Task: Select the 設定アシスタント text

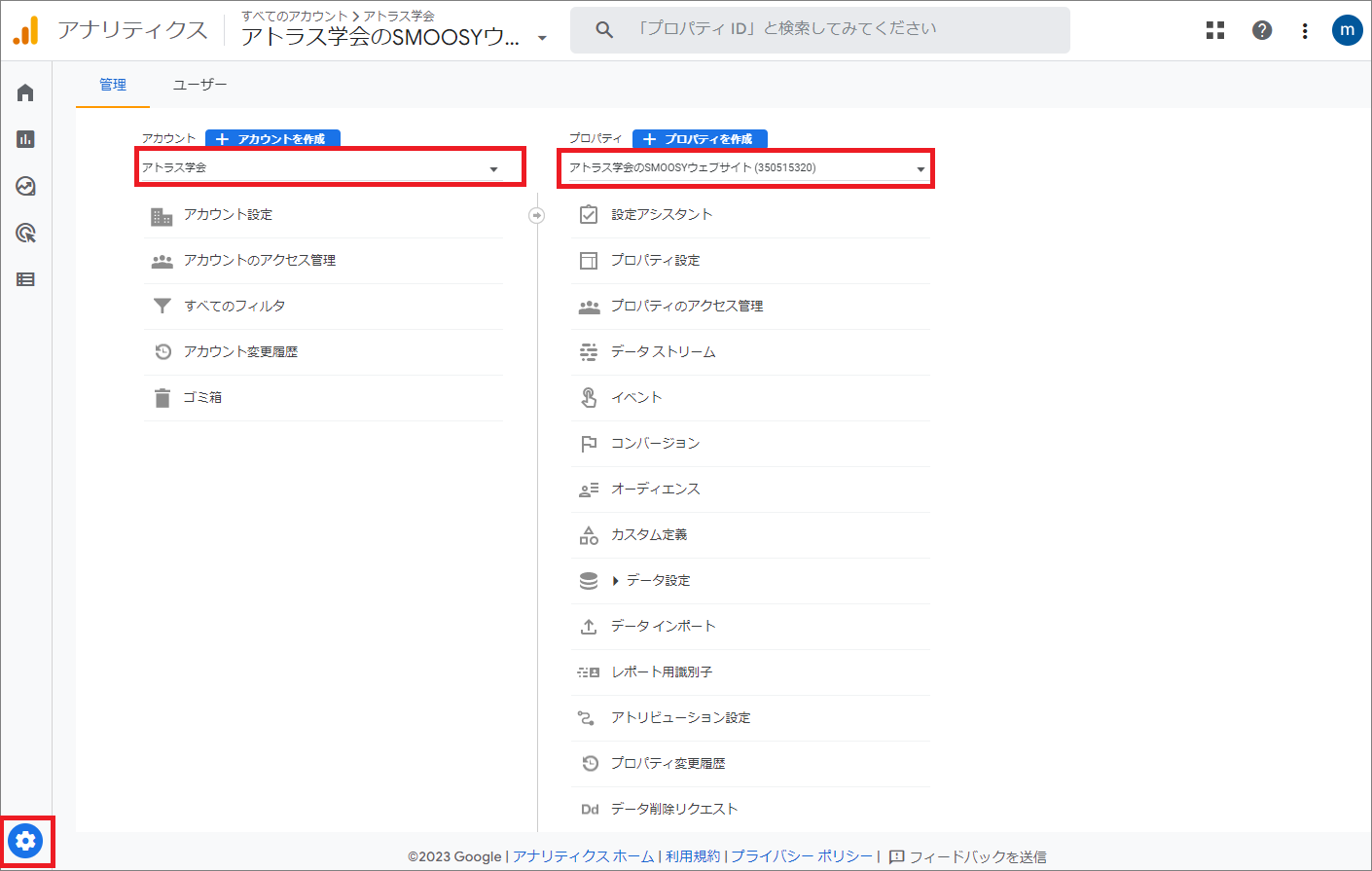Action: 662,215
